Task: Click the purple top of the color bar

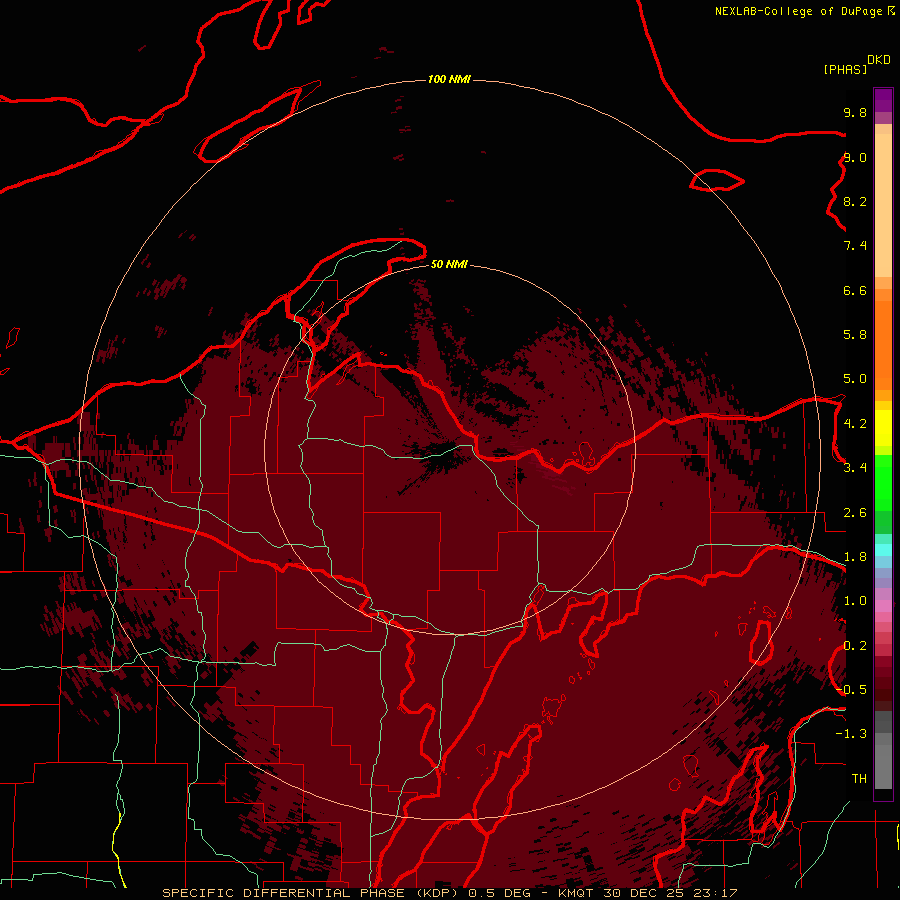Action: tap(883, 100)
